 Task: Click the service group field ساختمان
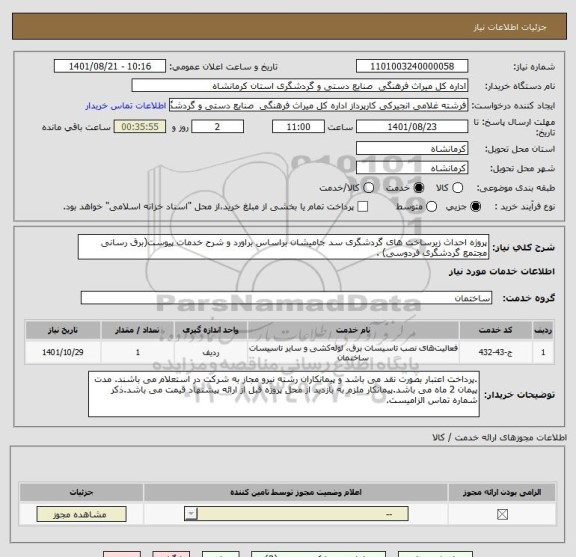[286, 298]
